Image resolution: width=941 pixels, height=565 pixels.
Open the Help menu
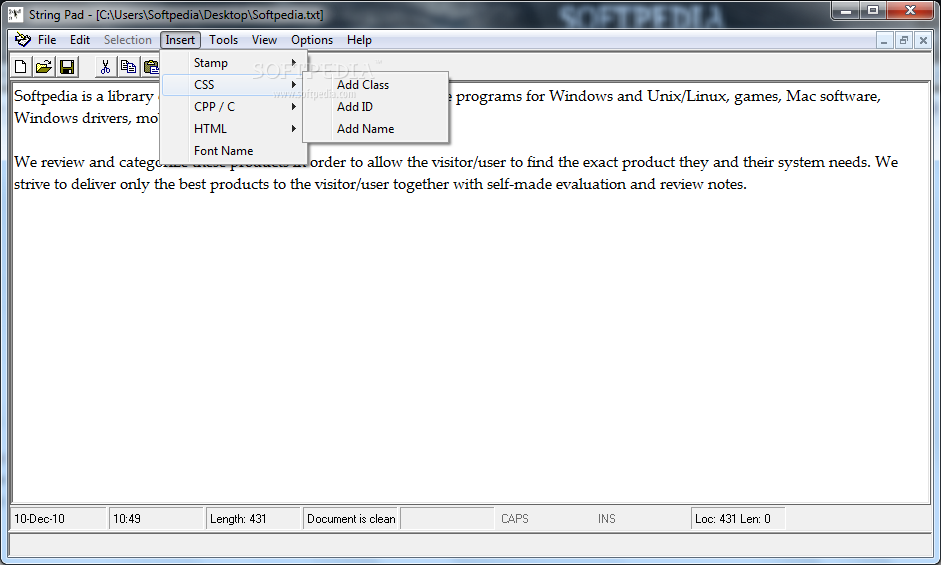coord(359,40)
